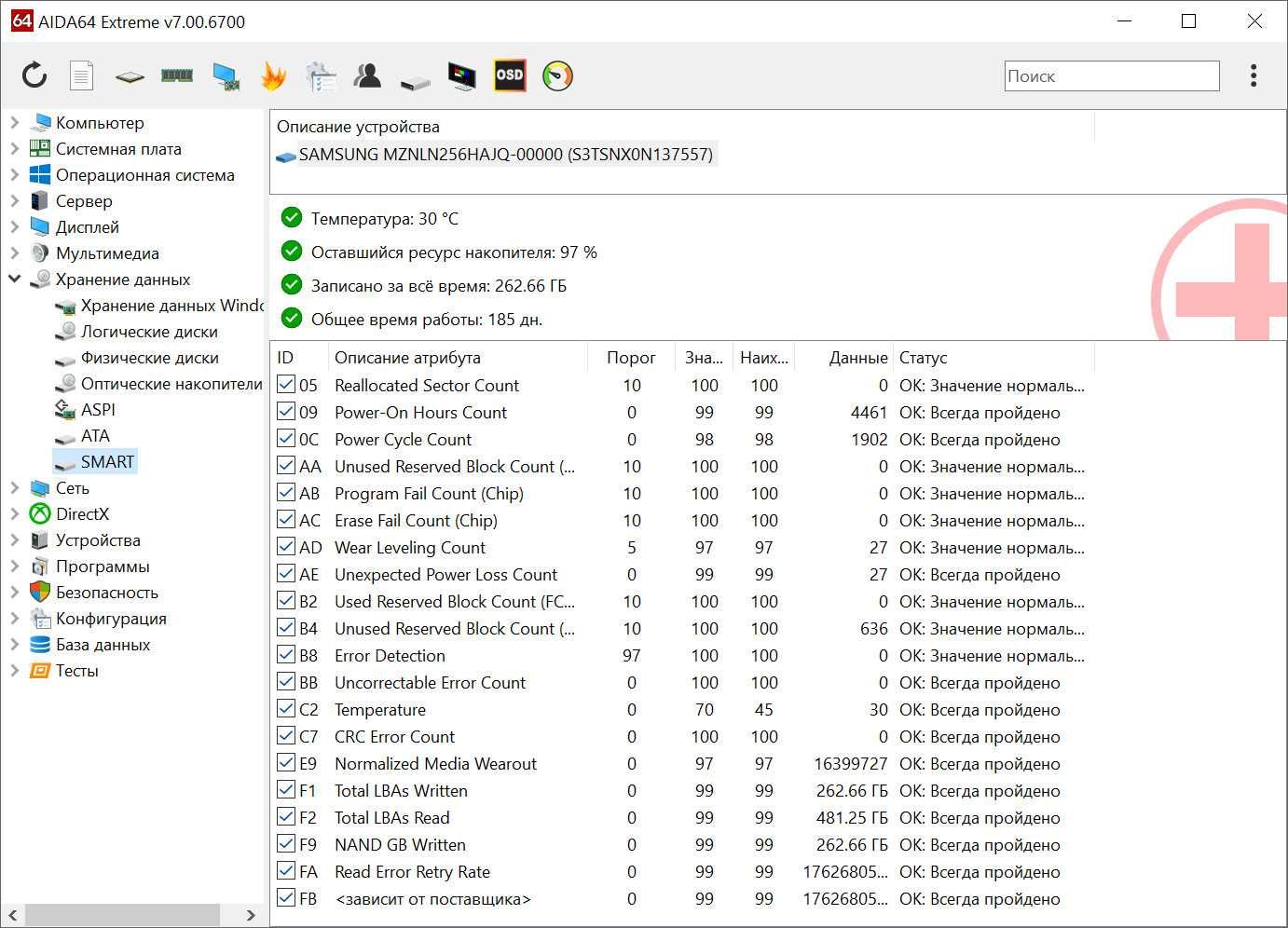Expand the Компьютер tree node
Screen dimensions: 1288x928
tap(14, 122)
